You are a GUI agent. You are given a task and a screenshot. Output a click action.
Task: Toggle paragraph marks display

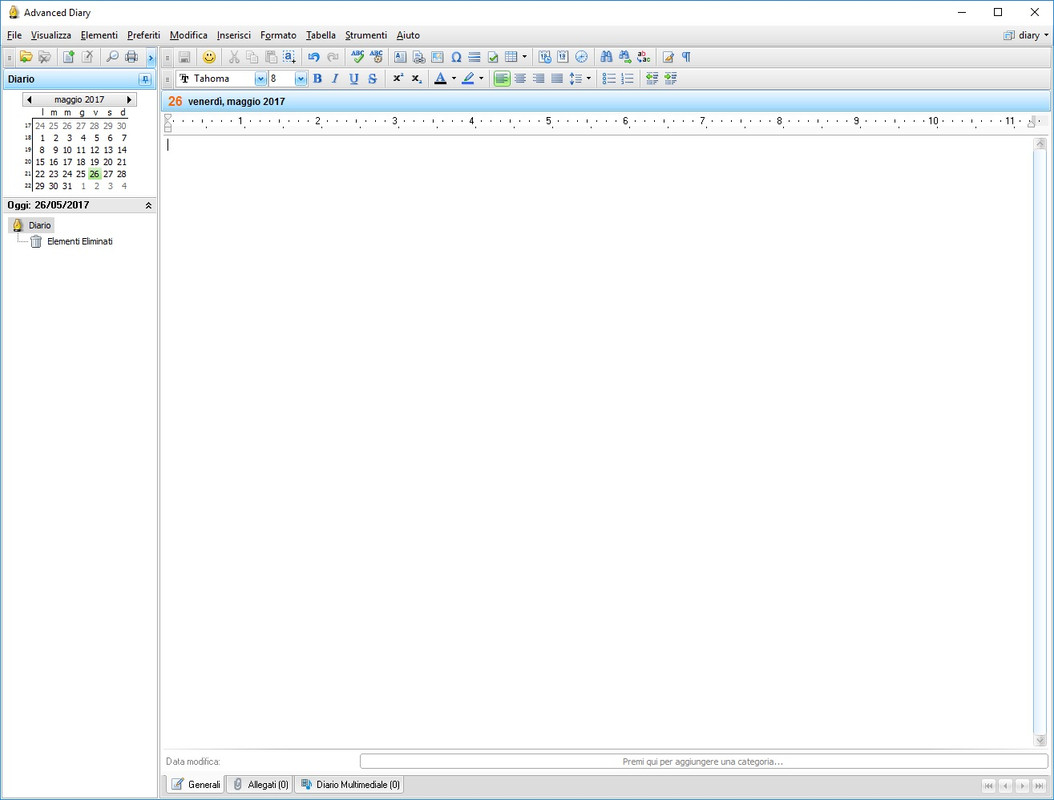pos(686,57)
